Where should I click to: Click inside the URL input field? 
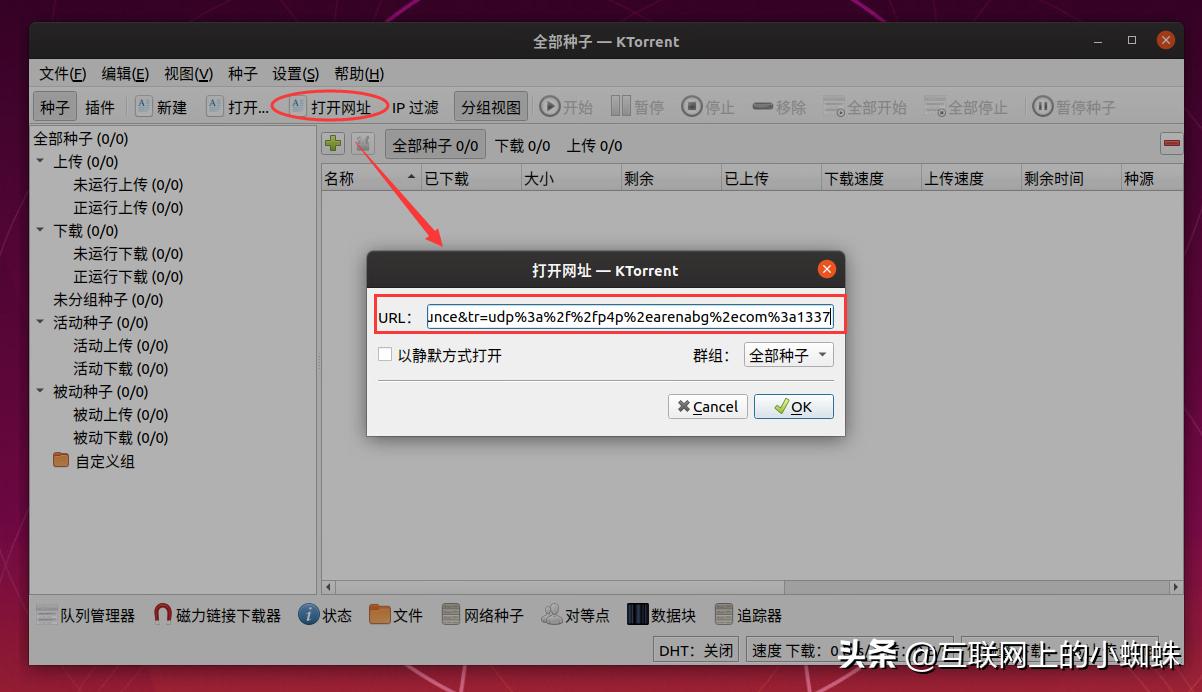point(630,315)
